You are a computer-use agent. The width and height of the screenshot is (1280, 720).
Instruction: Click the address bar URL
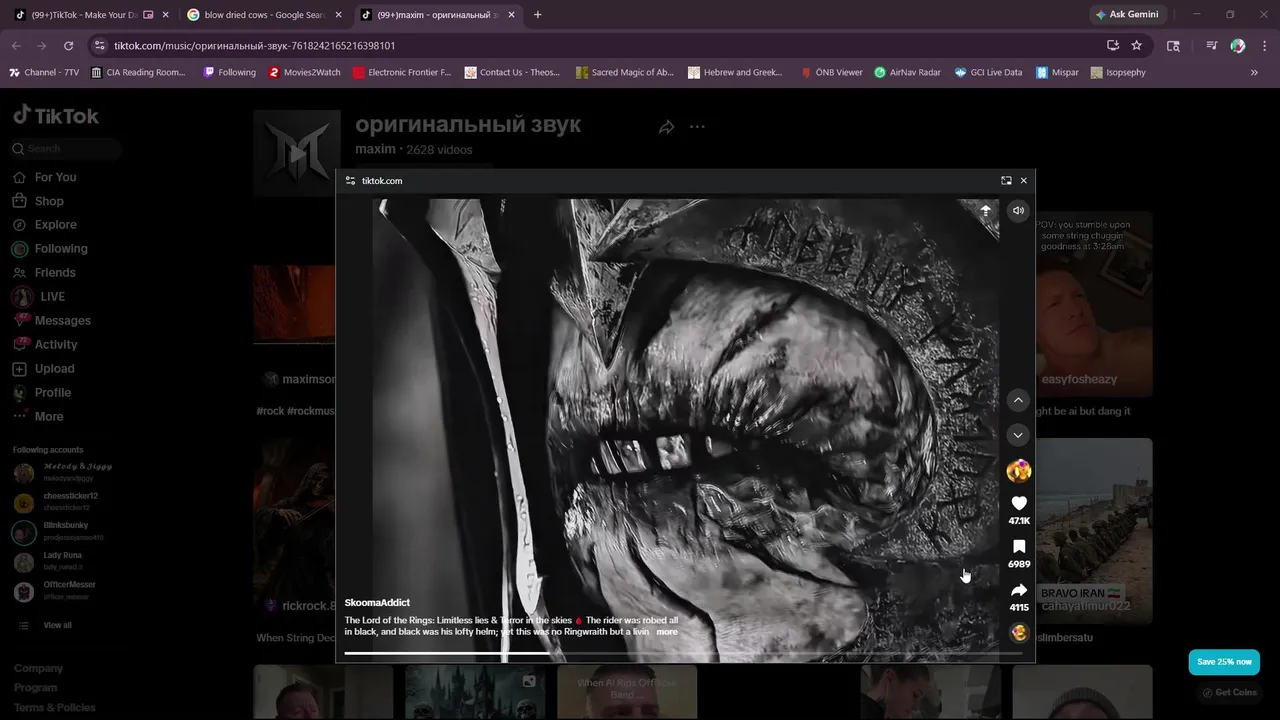(x=254, y=46)
